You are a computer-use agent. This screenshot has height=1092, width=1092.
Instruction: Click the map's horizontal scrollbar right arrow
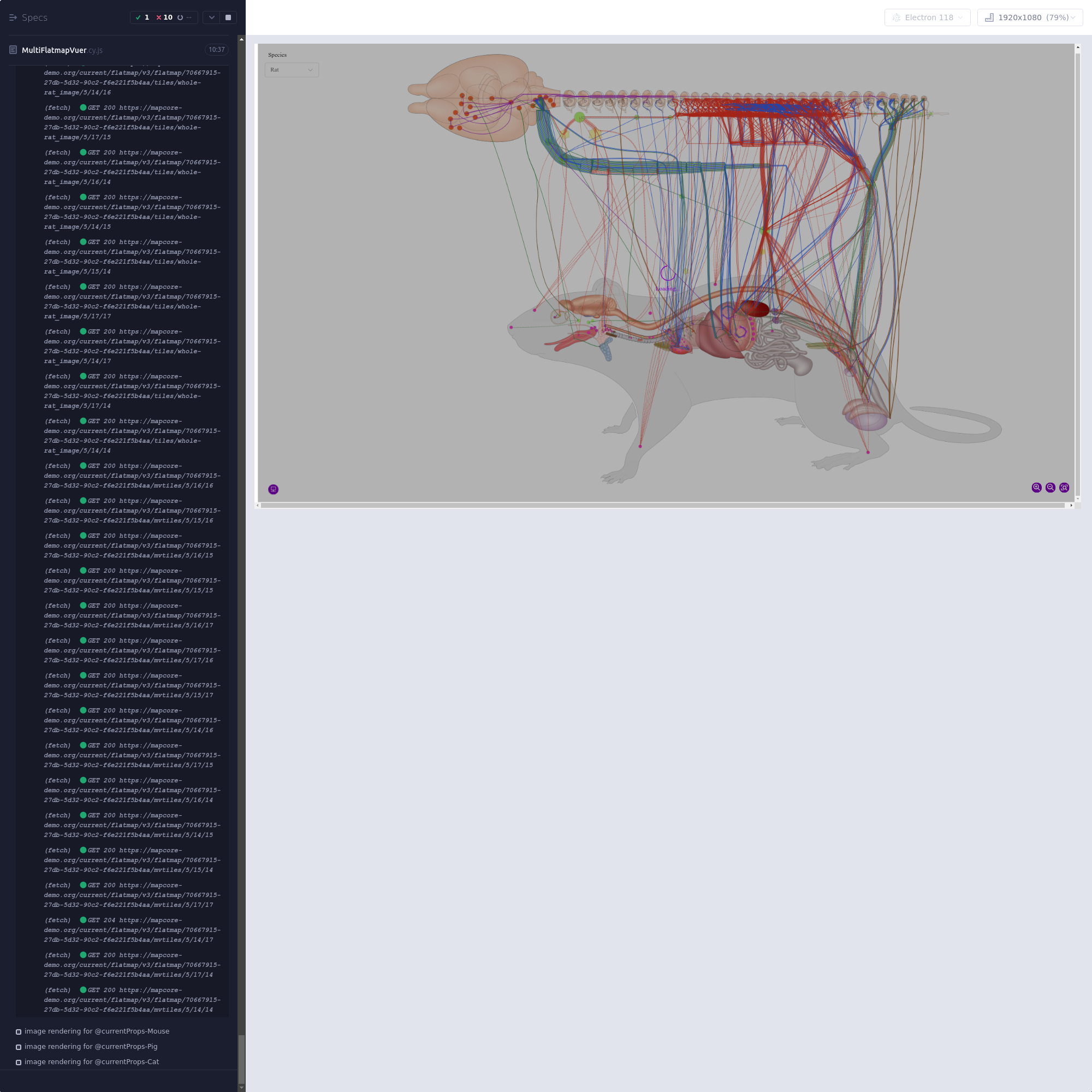[x=1071, y=505]
